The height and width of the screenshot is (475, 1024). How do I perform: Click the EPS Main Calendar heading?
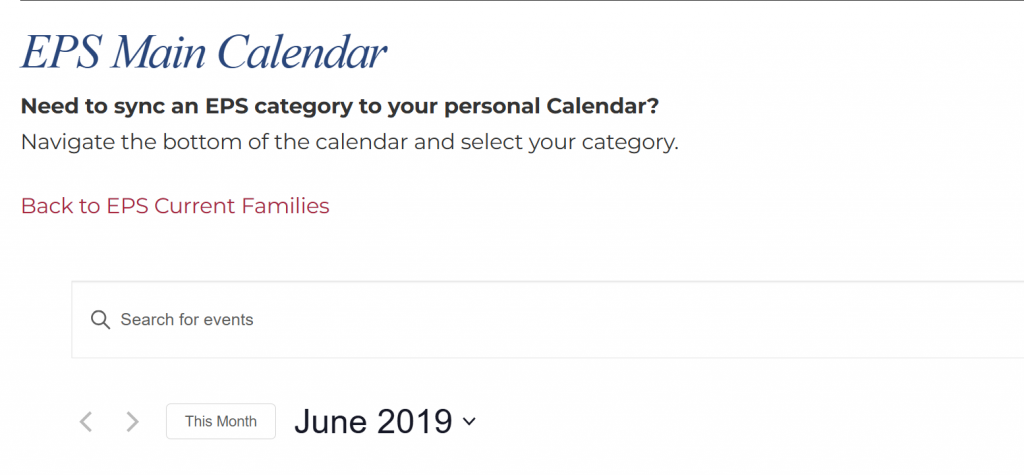point(204,52)
